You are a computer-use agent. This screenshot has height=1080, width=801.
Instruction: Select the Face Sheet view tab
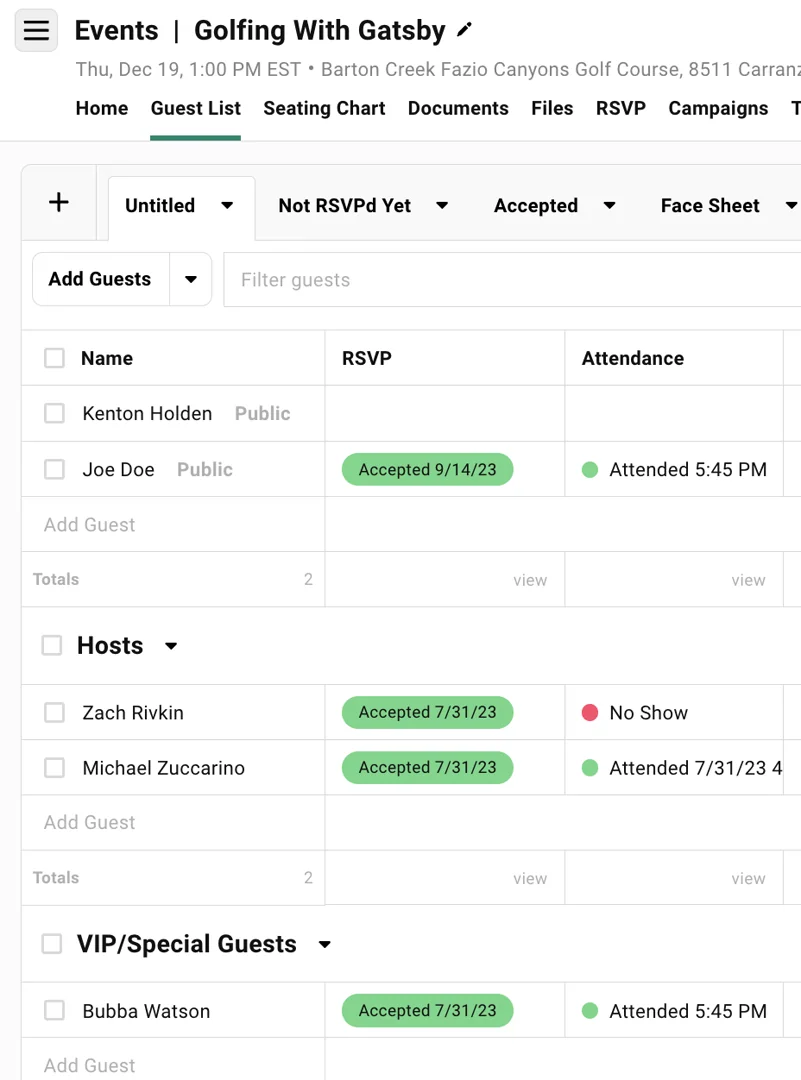710,205
